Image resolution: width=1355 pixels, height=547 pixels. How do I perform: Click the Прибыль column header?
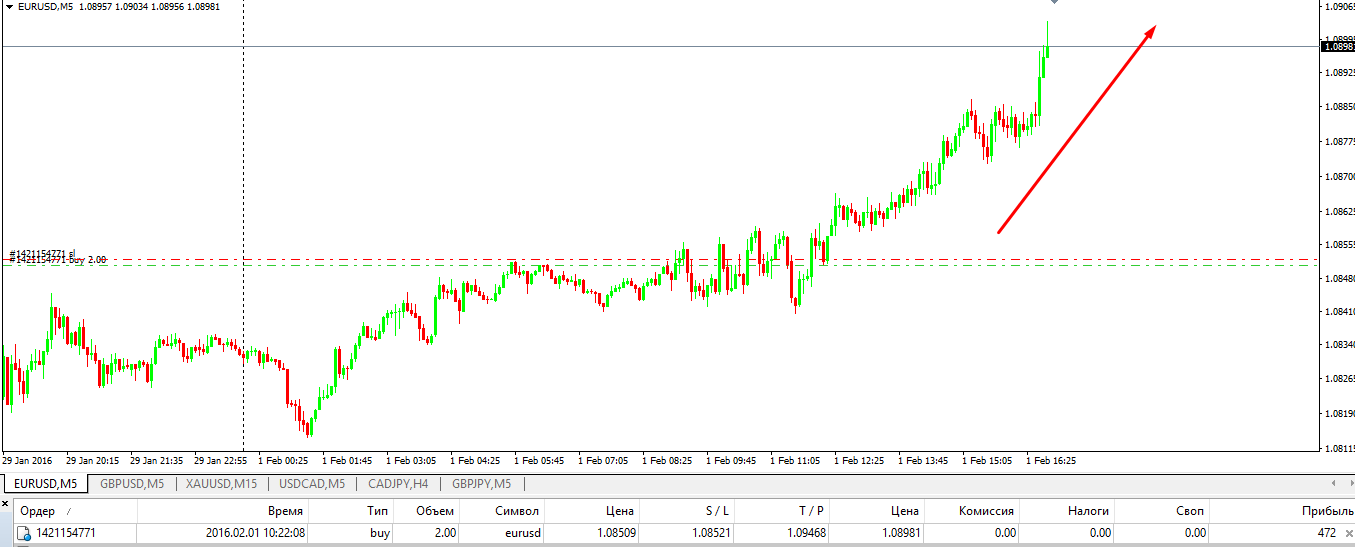(1320, 511)
